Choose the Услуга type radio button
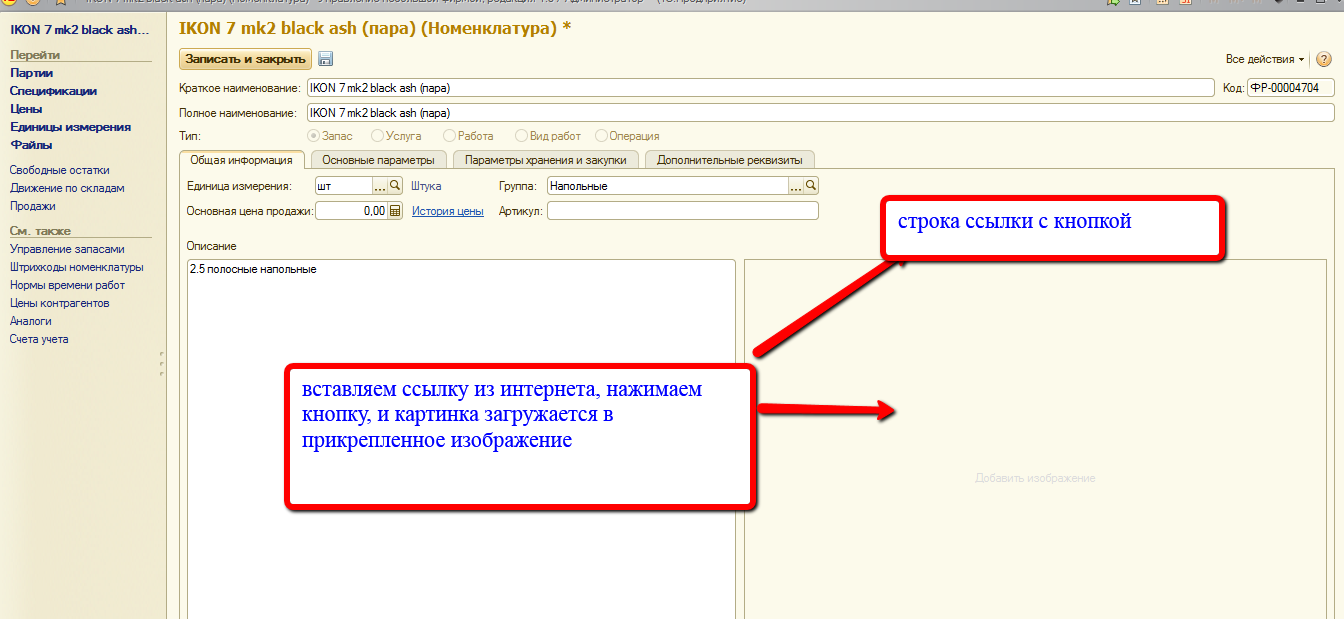The height and width of the screenshot is (619, 1344). [x=377, y=136]
